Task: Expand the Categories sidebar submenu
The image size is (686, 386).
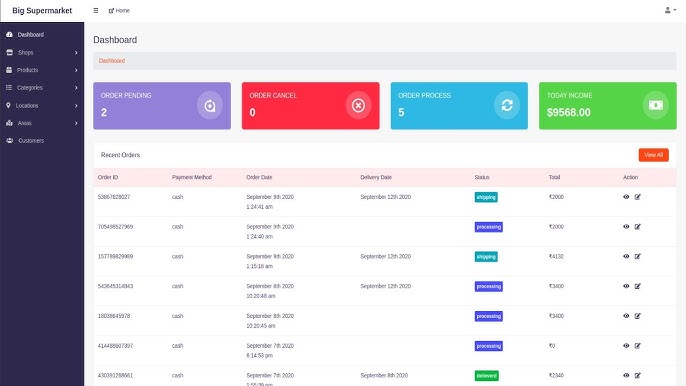Action: click(x=42, y=88)
